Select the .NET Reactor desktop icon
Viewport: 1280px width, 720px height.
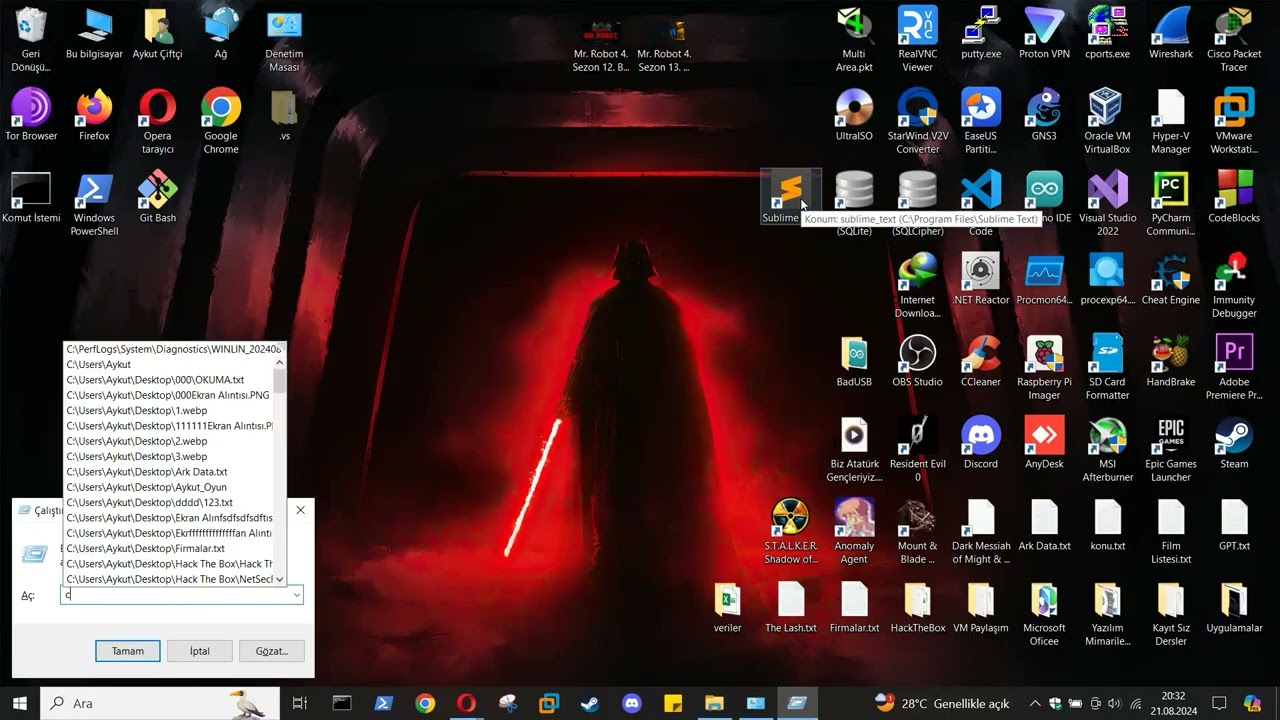(x=981, y=279)
